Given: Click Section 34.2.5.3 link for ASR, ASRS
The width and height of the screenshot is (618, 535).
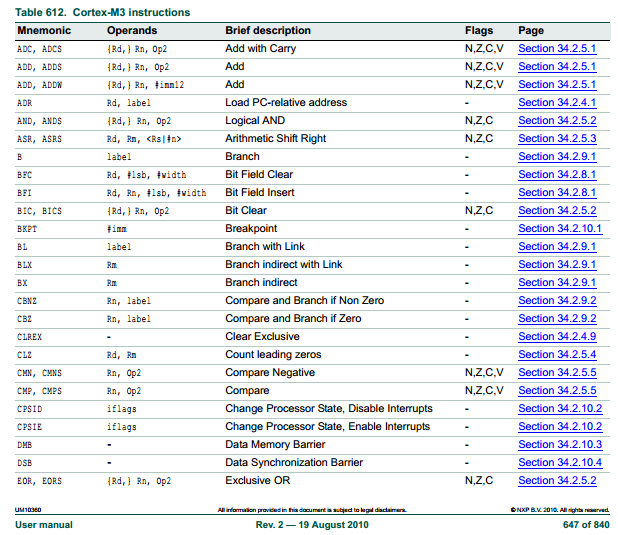Looking at the screenshot, I should click(x=557, y=138).
